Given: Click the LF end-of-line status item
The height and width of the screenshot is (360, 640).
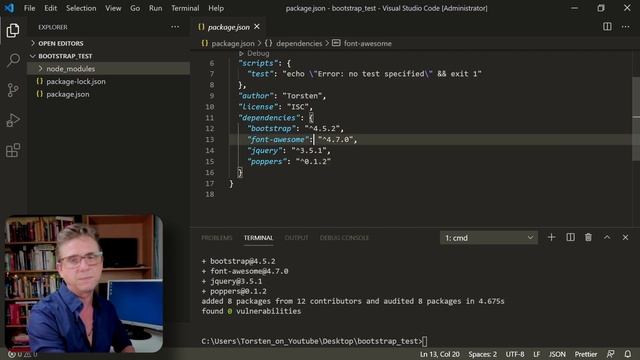Looking at the screenshot, I should pos(536,354).
